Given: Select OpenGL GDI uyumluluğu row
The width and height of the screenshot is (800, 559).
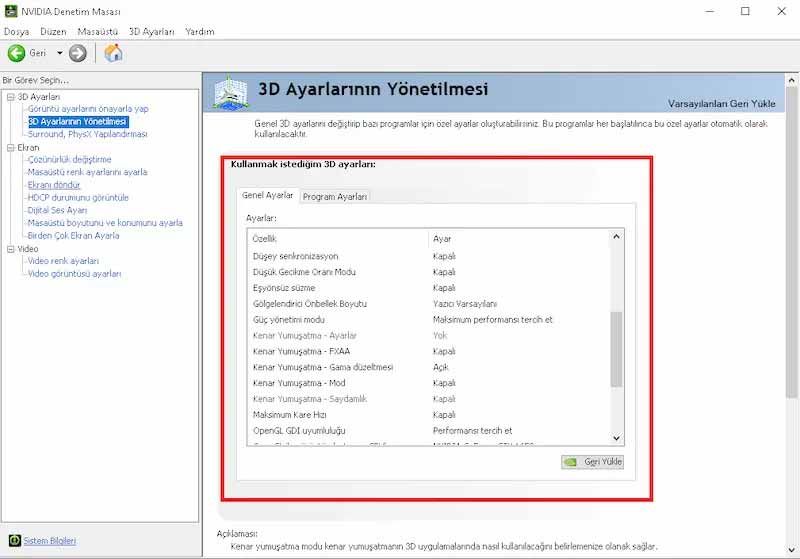Looking at the screenshot, I should tap(429, 430).
